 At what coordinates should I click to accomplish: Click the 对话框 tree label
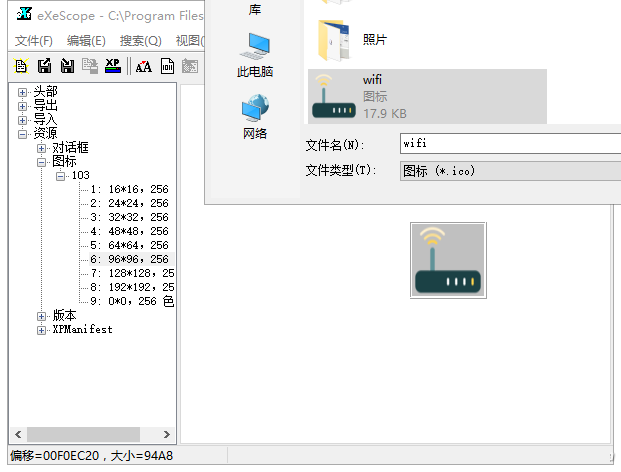point(70,147)
